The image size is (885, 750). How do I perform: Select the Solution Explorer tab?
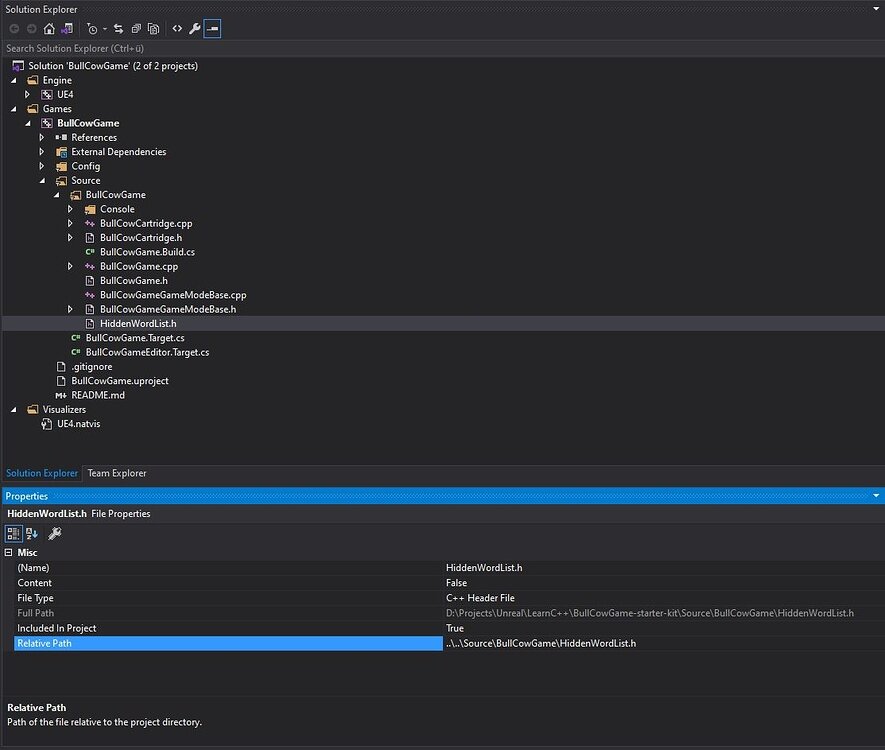[x=42, y=473]
